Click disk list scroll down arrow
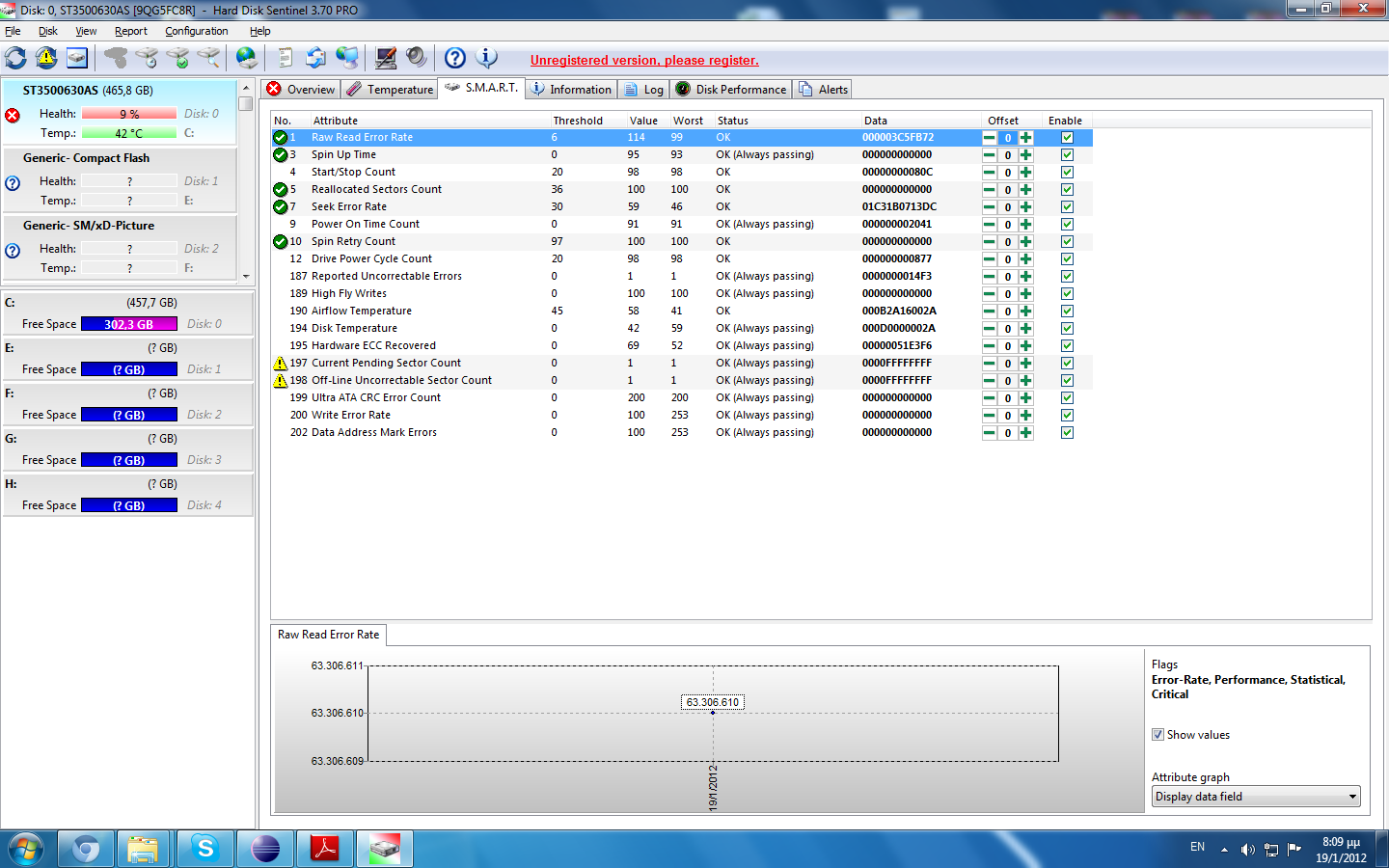The image size is (1389, 868). [x=246, y=276]
